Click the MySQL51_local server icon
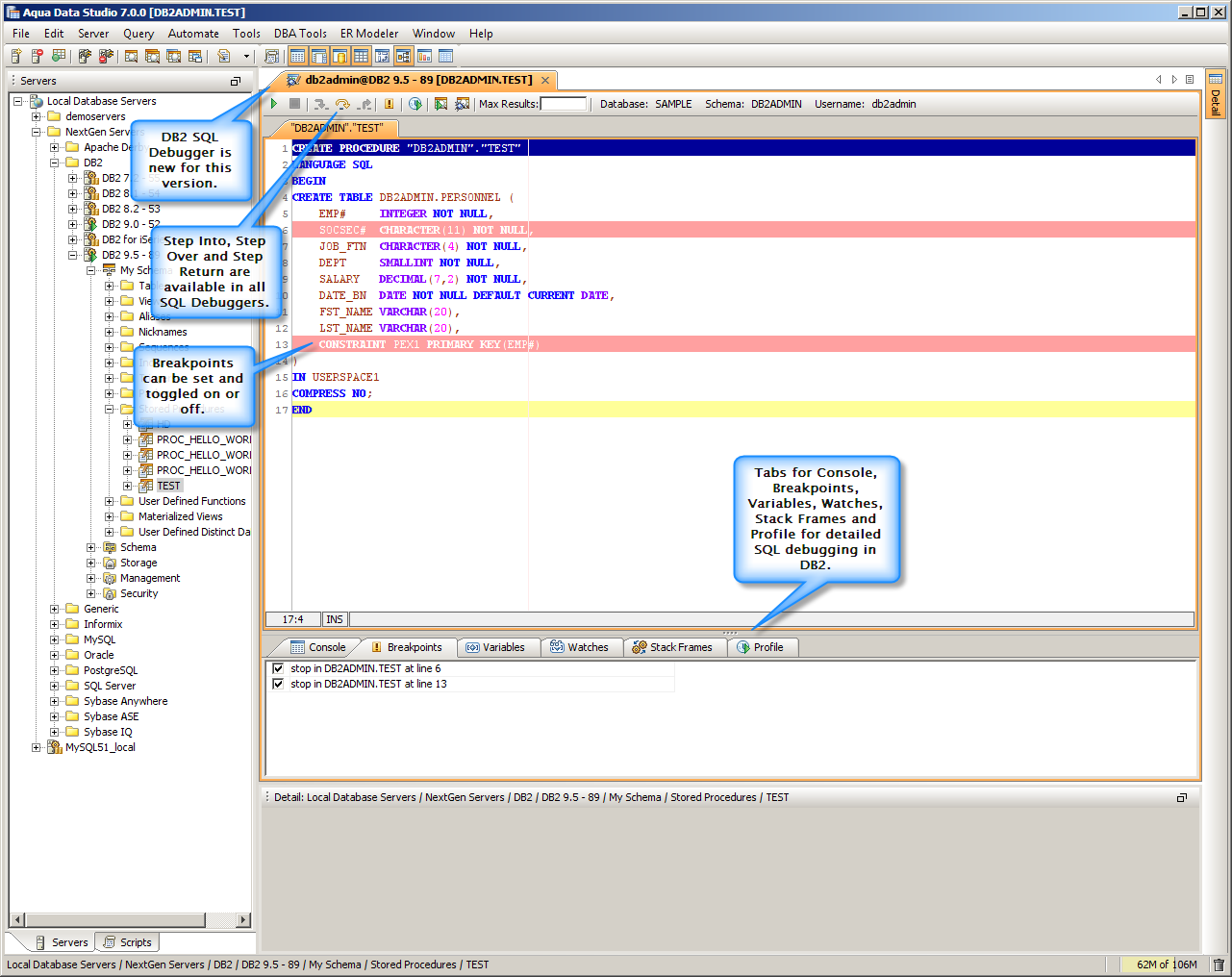1232x977 pixels. coord(55,747)
